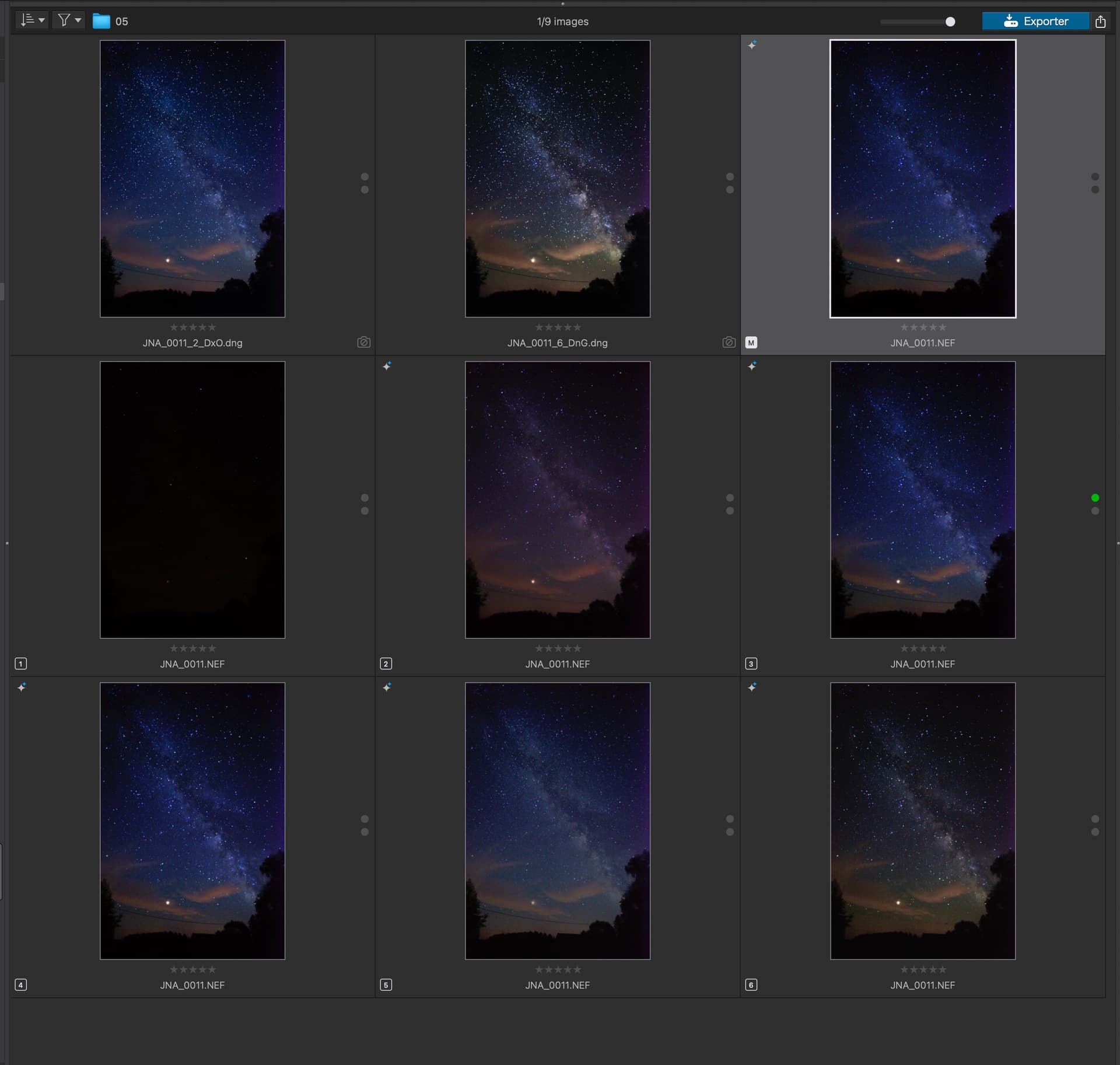Click the file name JNA_0011_6_DnG.dng

pos(558,343)
